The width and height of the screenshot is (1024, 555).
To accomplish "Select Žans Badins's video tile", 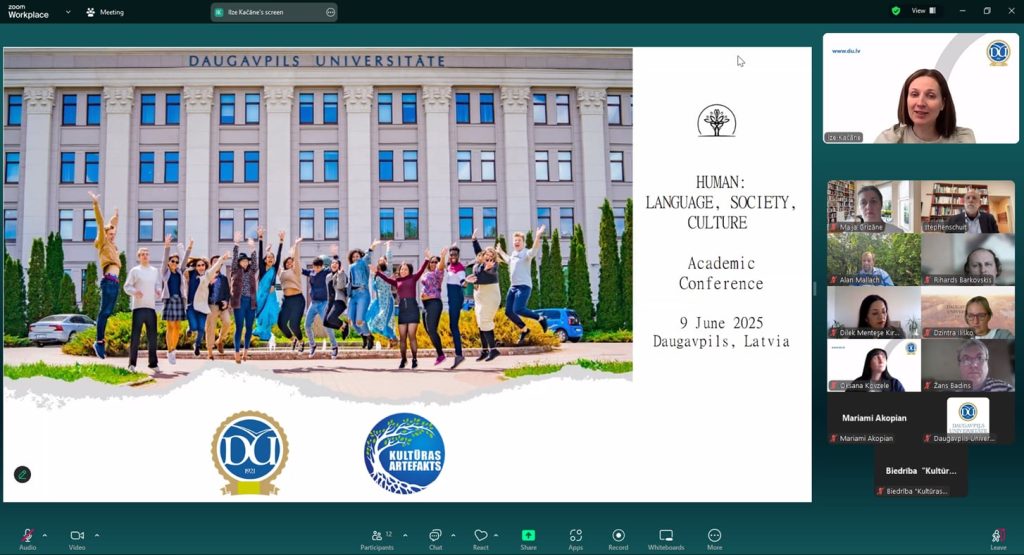I will 968,365.
